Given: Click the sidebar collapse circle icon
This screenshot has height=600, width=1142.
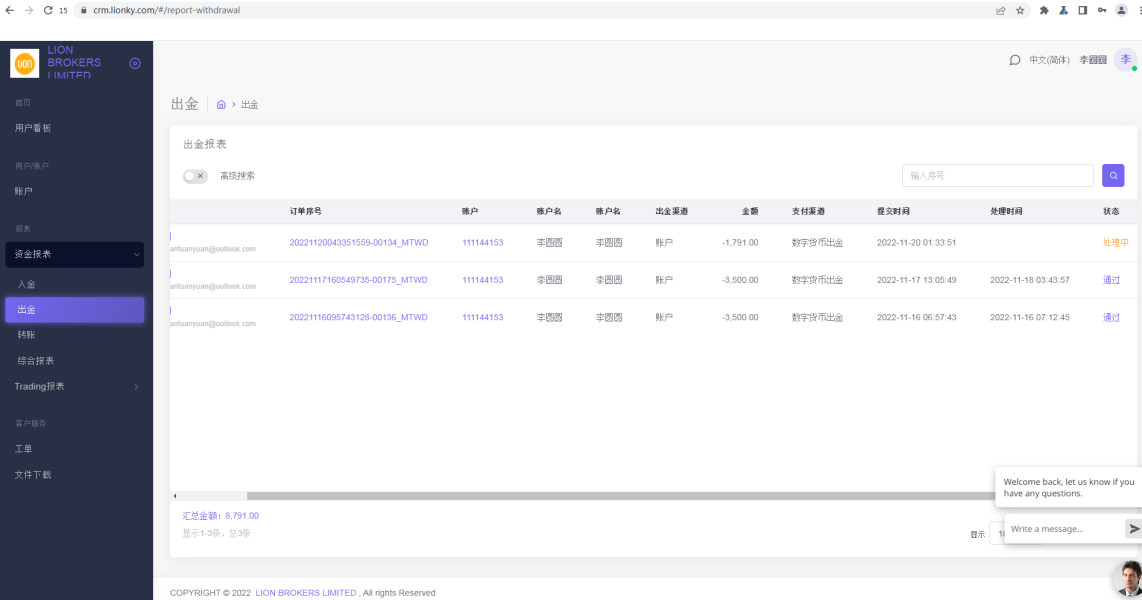Looking at the screenshot, I should pyautogui.click(x=135, y=63).
